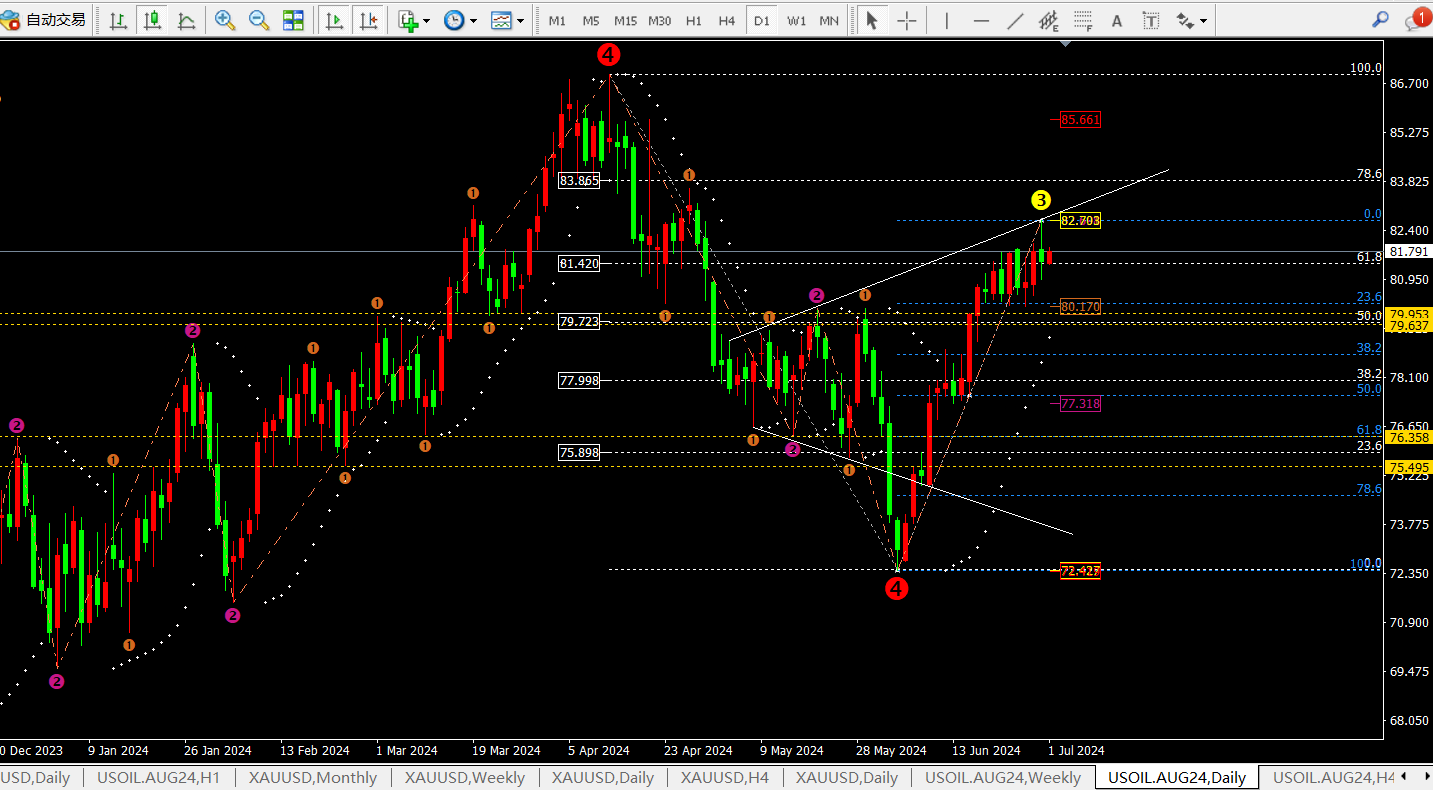Switch timeframe to M5
This screenshot has height=790, width=1433.
tap(591, 21)
